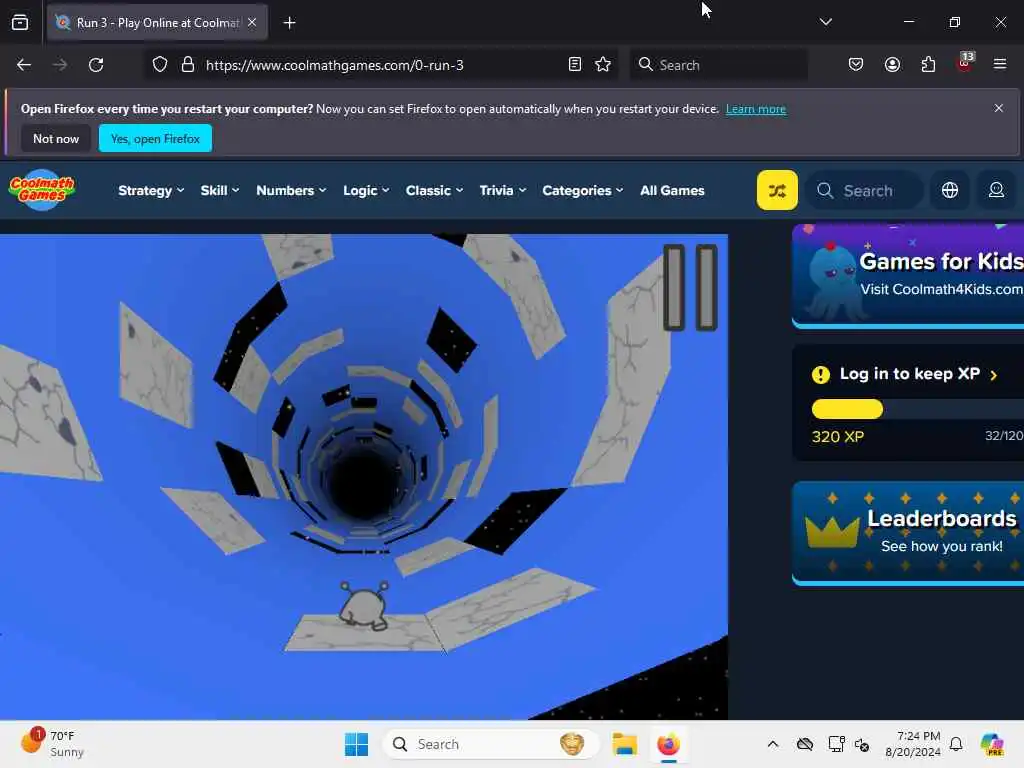Open the extensions puzzle icon
The image size is (1024, 768).
(x=928, y=65)
